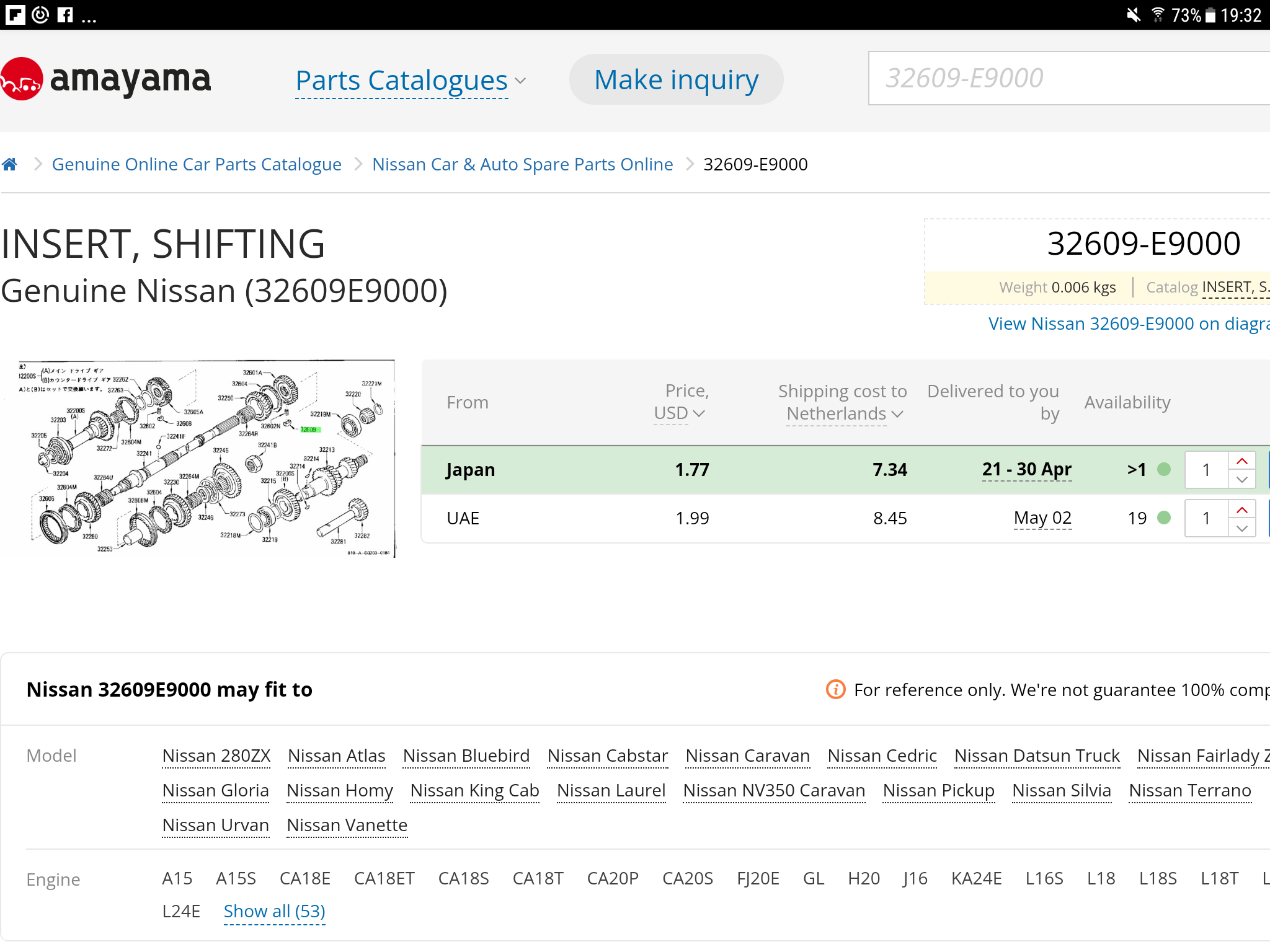The height and width of the screenshot is (952, 1270).
Task: Click the CA18ET engine code
Action: (384, 879)
